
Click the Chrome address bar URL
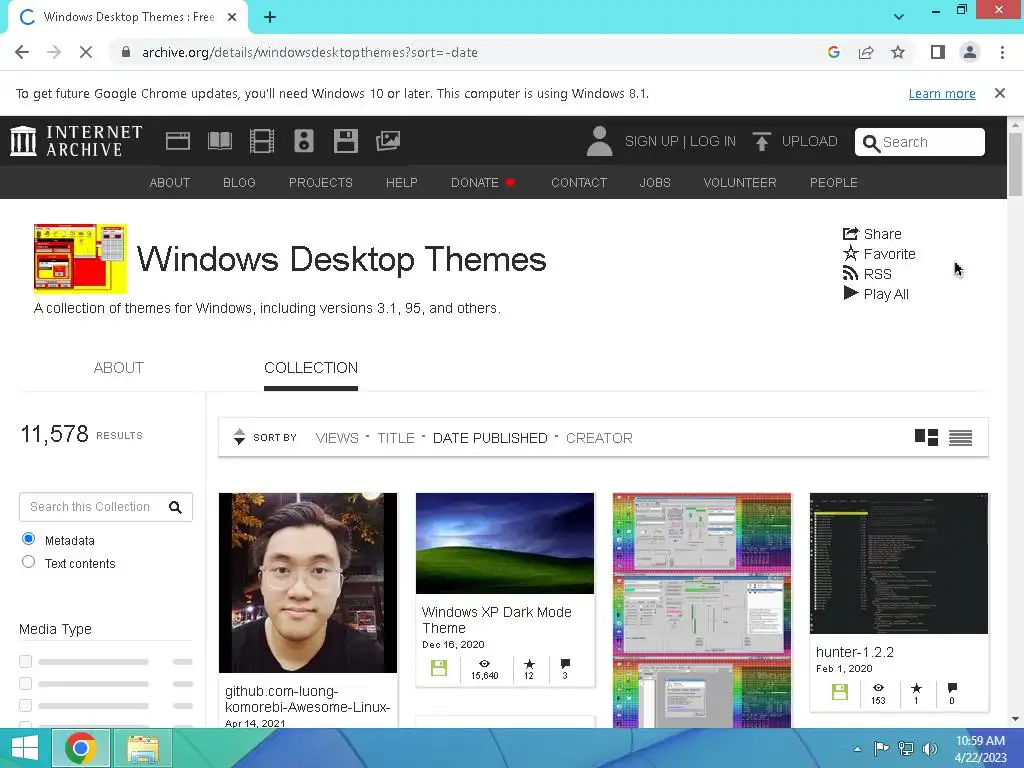click(x=310, y=52)
